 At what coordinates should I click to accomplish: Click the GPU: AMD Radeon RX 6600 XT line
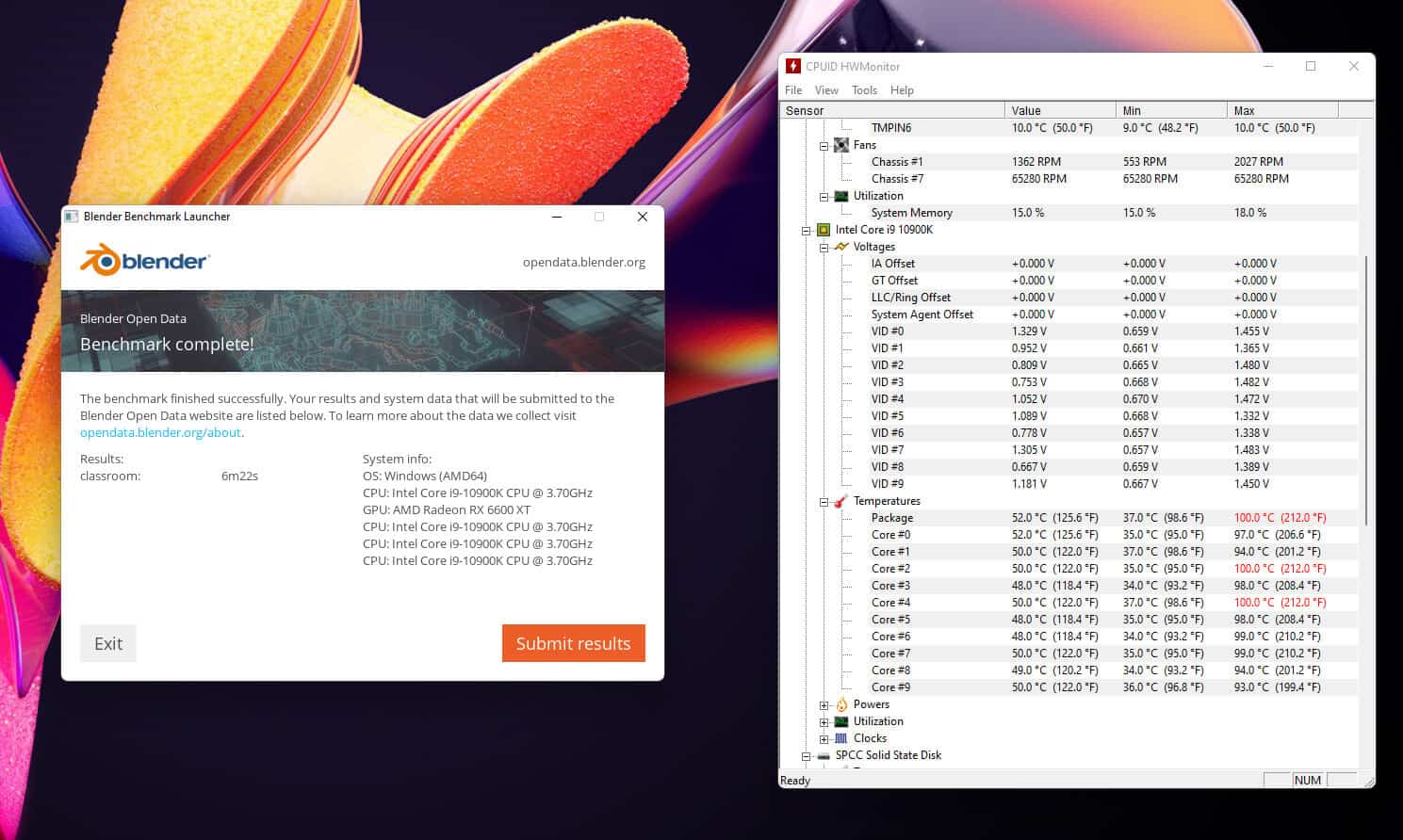(x=447, y=509)
